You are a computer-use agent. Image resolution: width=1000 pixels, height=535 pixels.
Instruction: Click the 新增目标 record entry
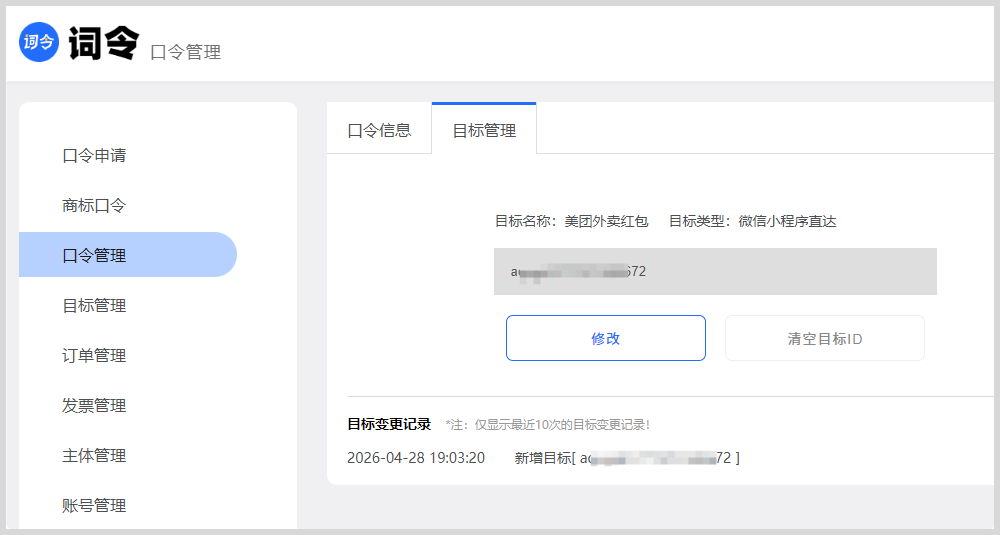click(627, 458)
